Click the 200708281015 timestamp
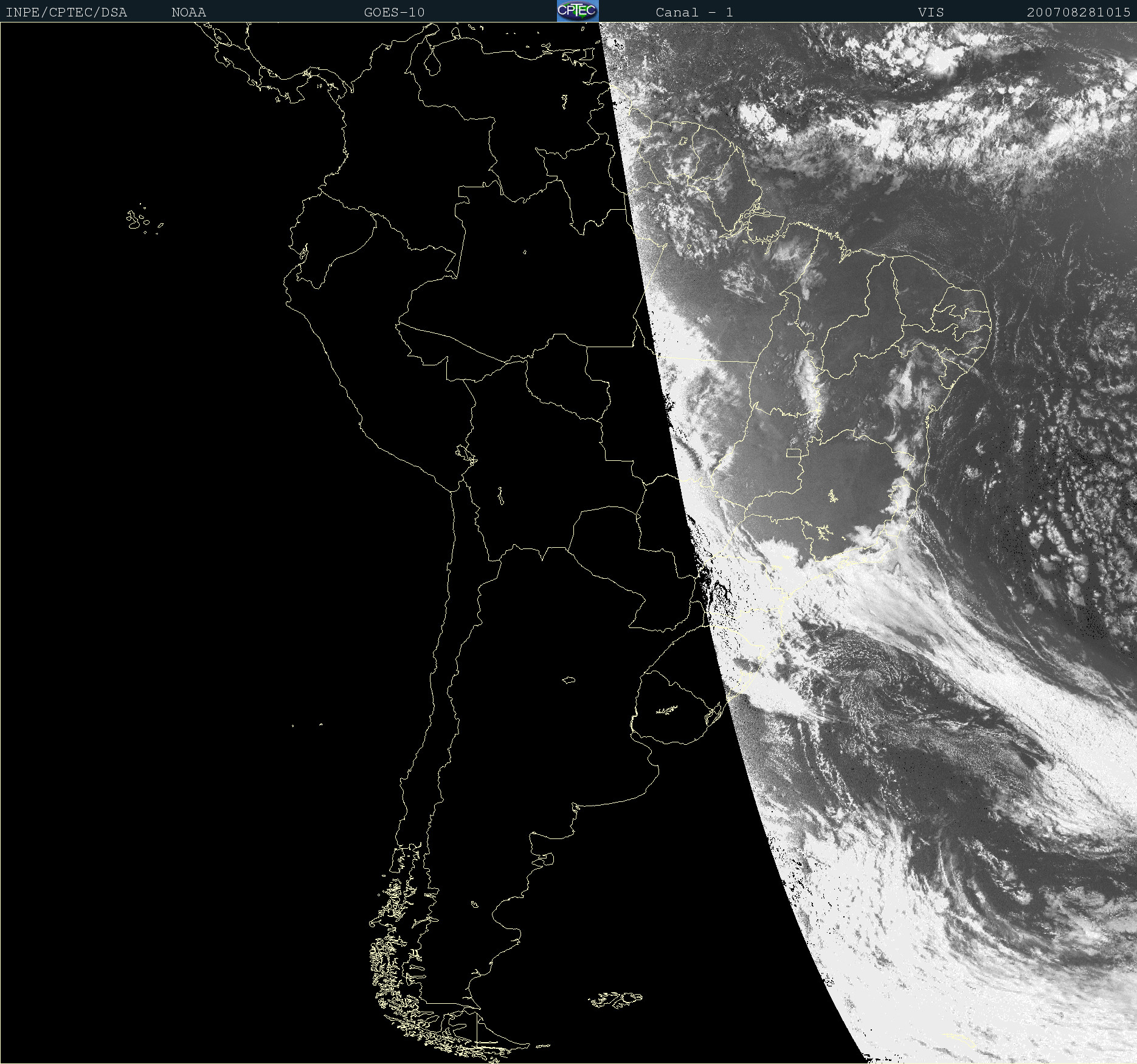1137x1064 pixels. coord(1079,12)
